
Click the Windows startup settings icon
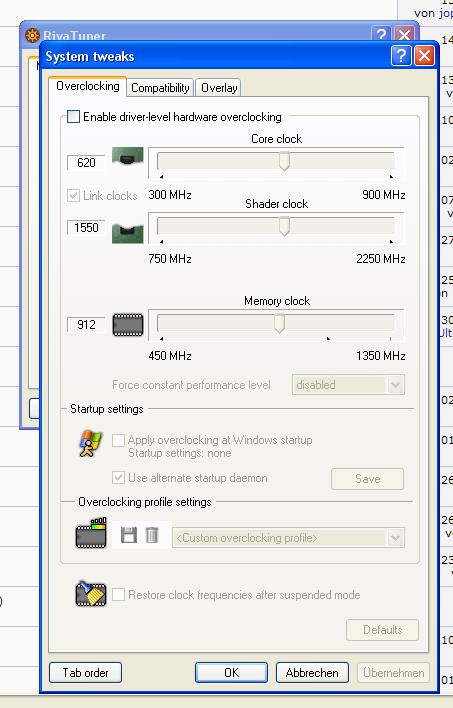coord(91,443)
